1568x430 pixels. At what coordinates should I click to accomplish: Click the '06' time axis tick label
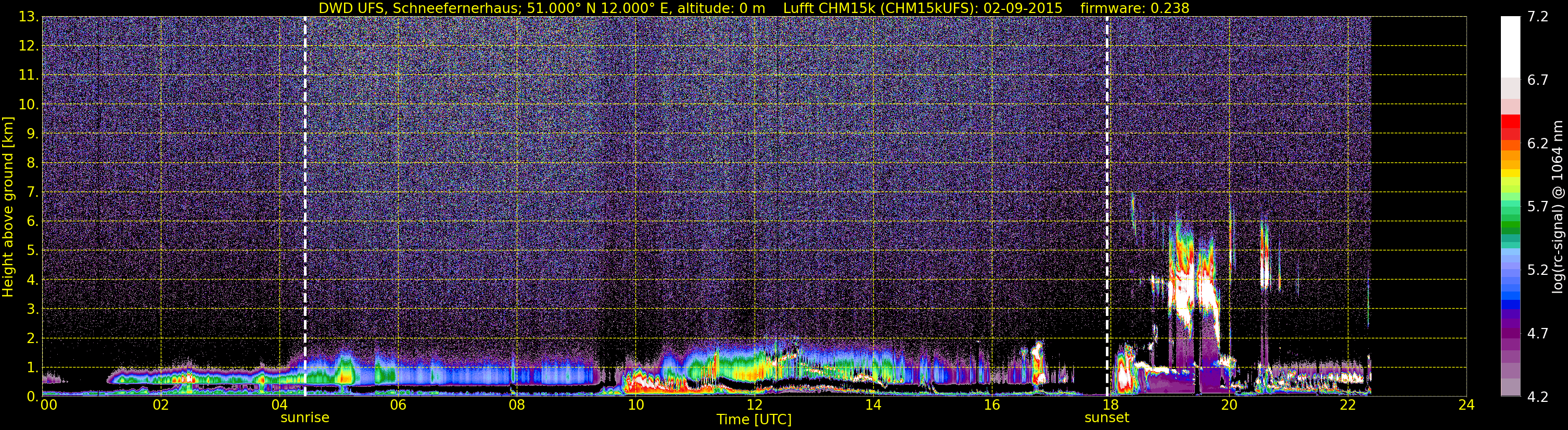click(x=398, y=405)
